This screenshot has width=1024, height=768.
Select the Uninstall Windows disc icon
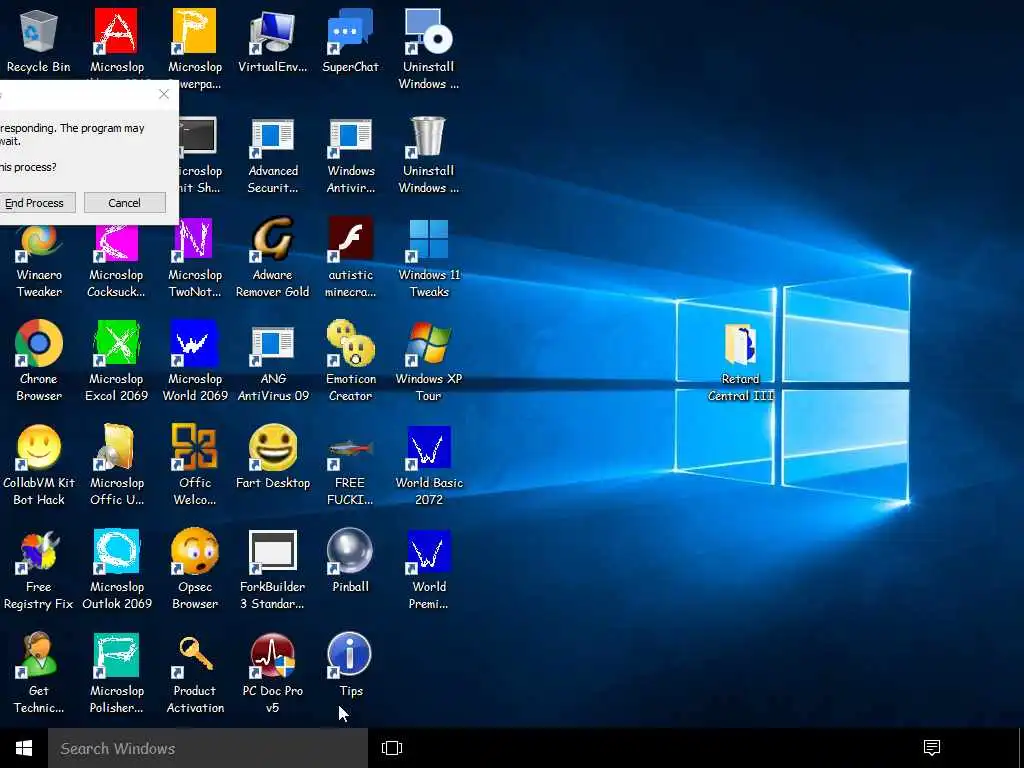tap(428, 31)
